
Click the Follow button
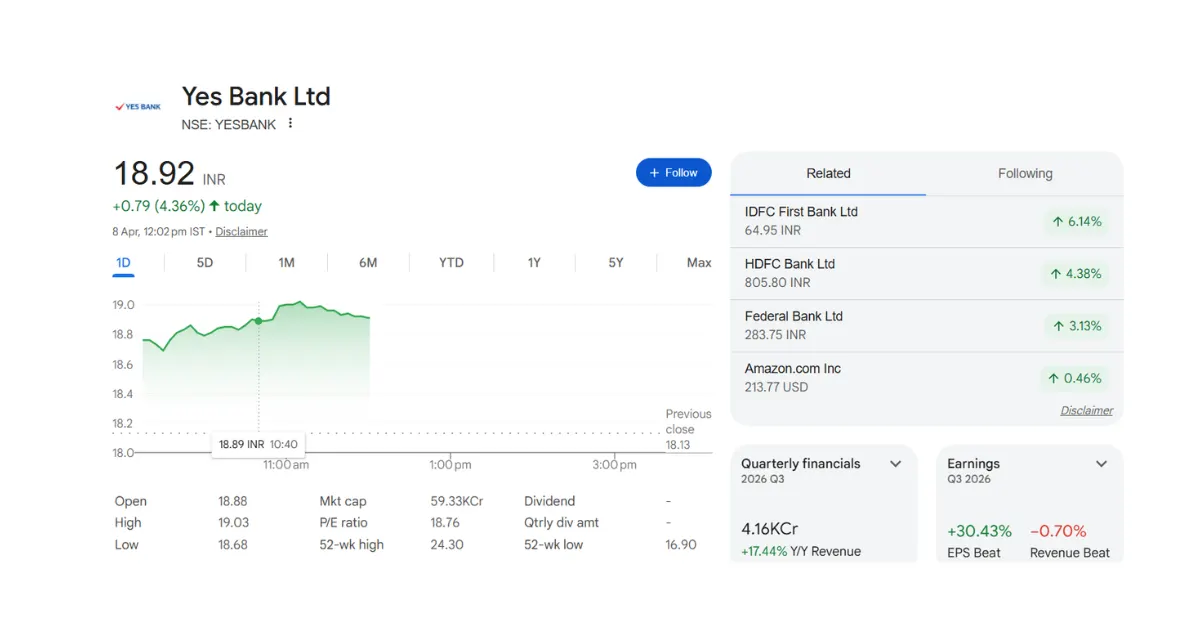tap(673, 173)
